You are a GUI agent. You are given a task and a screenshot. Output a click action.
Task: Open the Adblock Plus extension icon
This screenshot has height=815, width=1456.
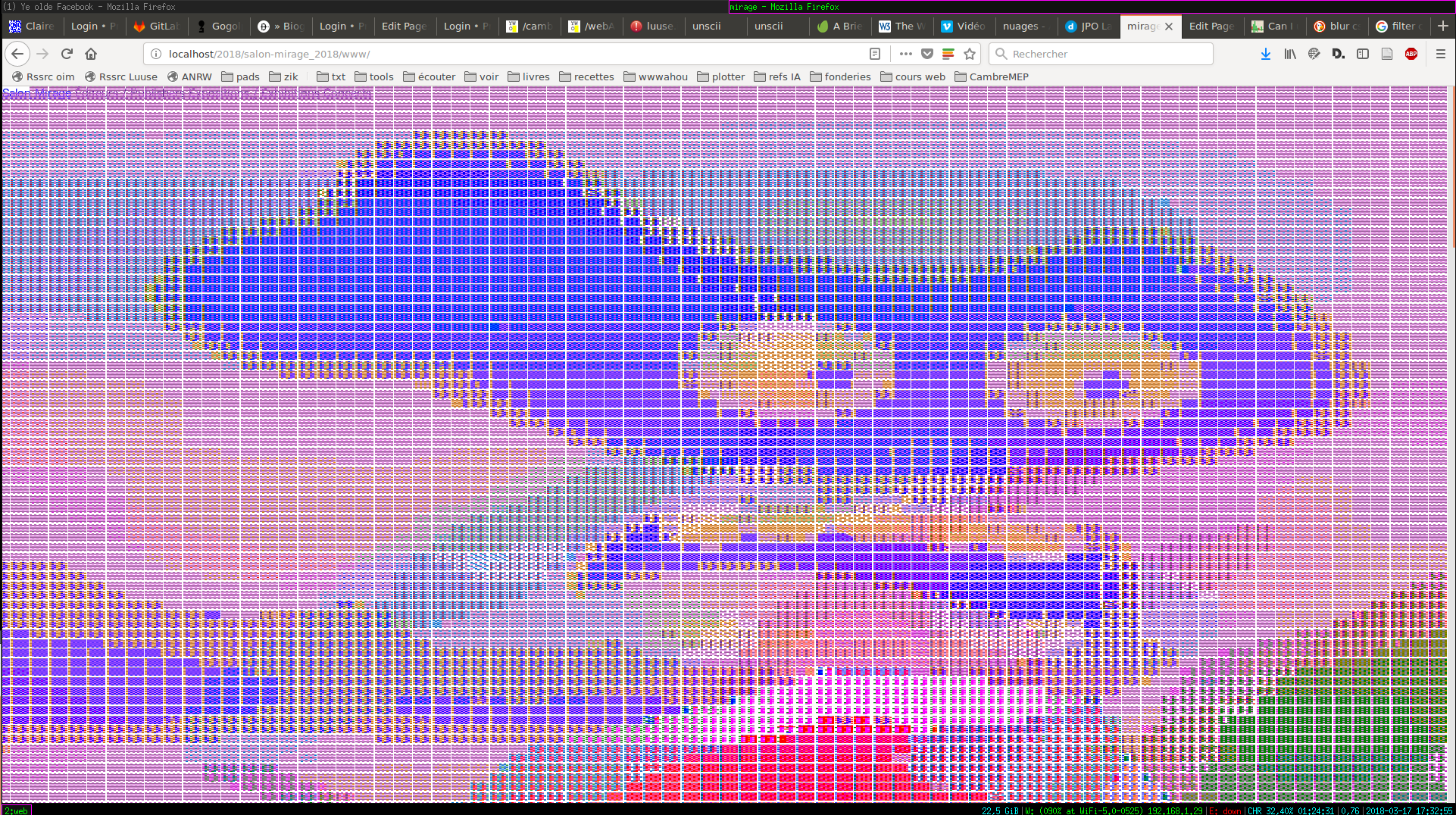[x=1411, y=54]
